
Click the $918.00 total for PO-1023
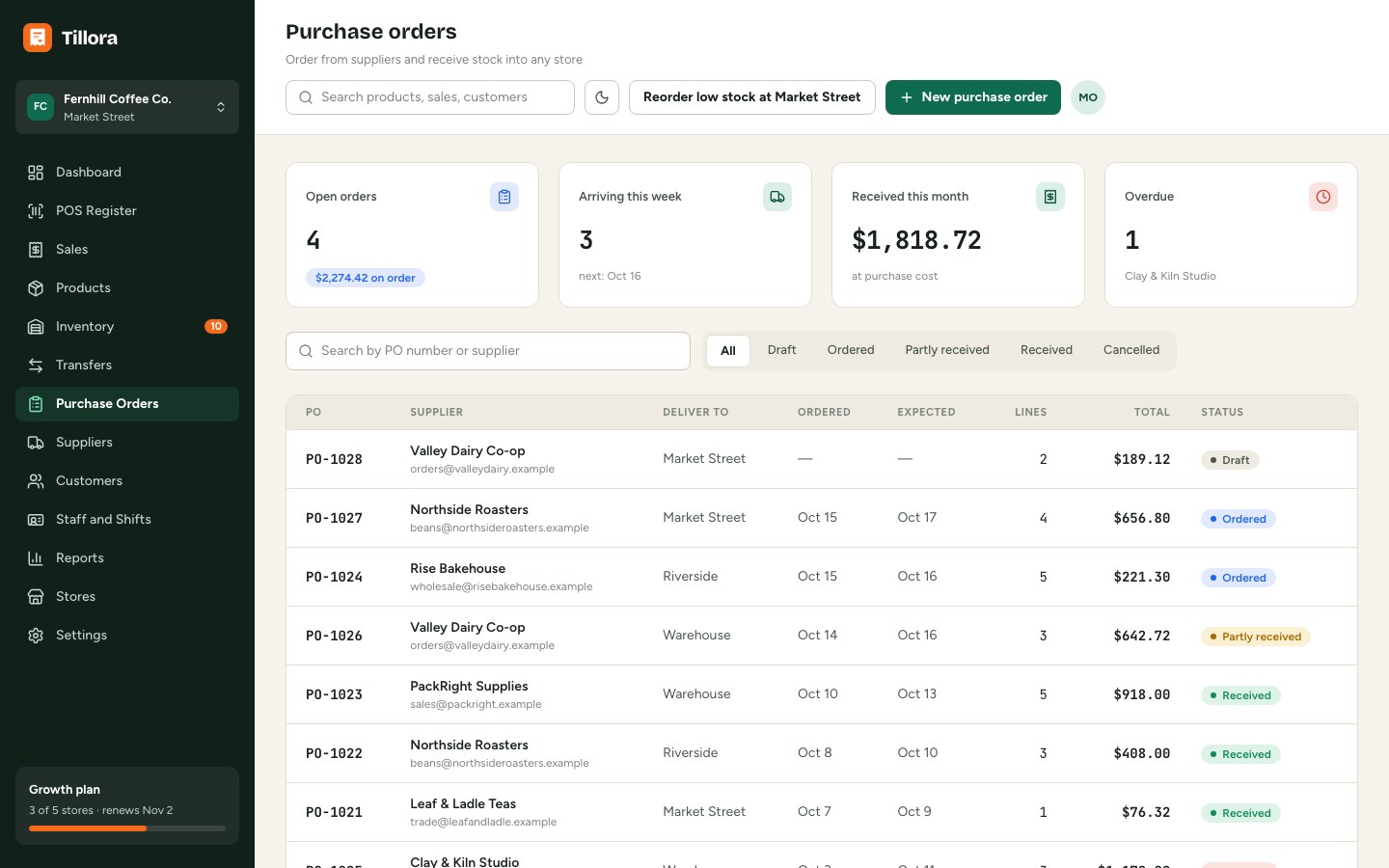click(1142, 694)
